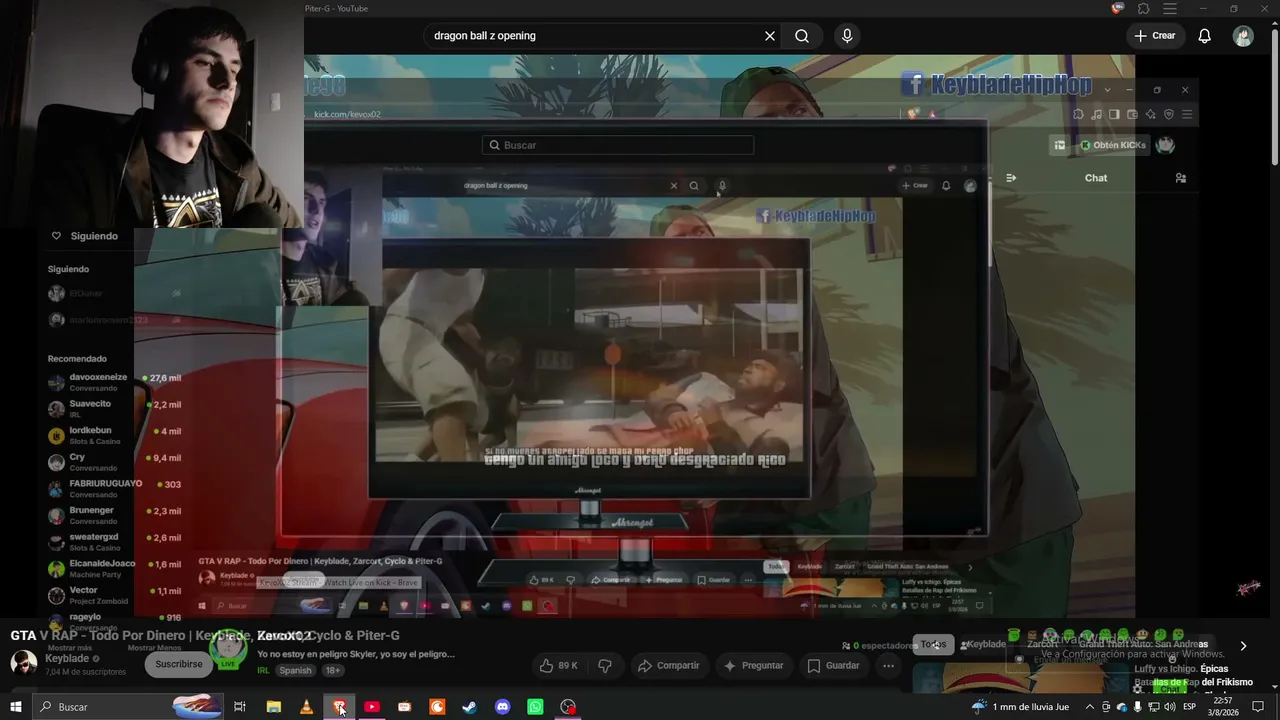Open File Explorer from the taskbar

(x=273, y=707)
